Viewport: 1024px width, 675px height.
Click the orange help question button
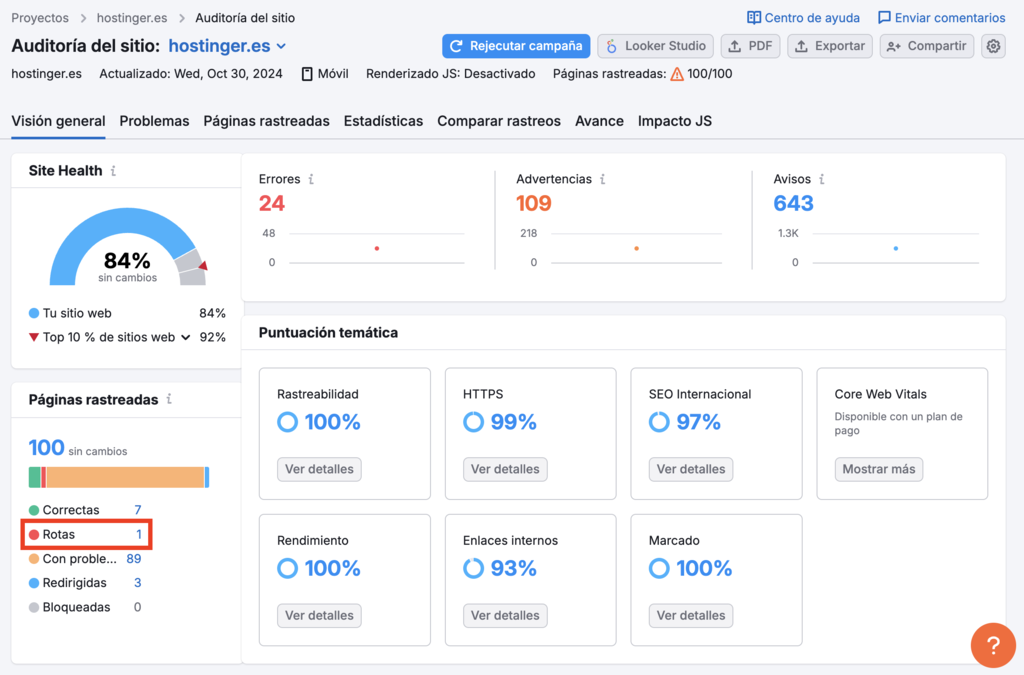coord(993,645)
